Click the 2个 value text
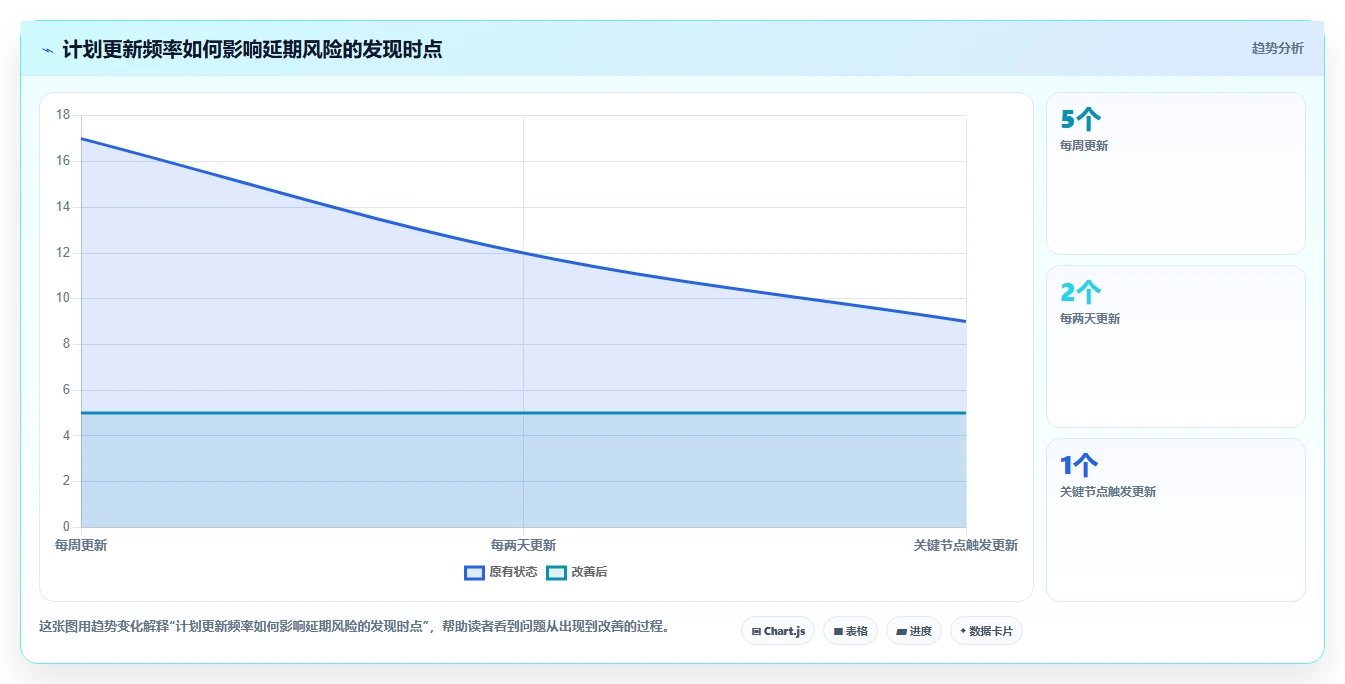1345x684 pixels. 1081,293
